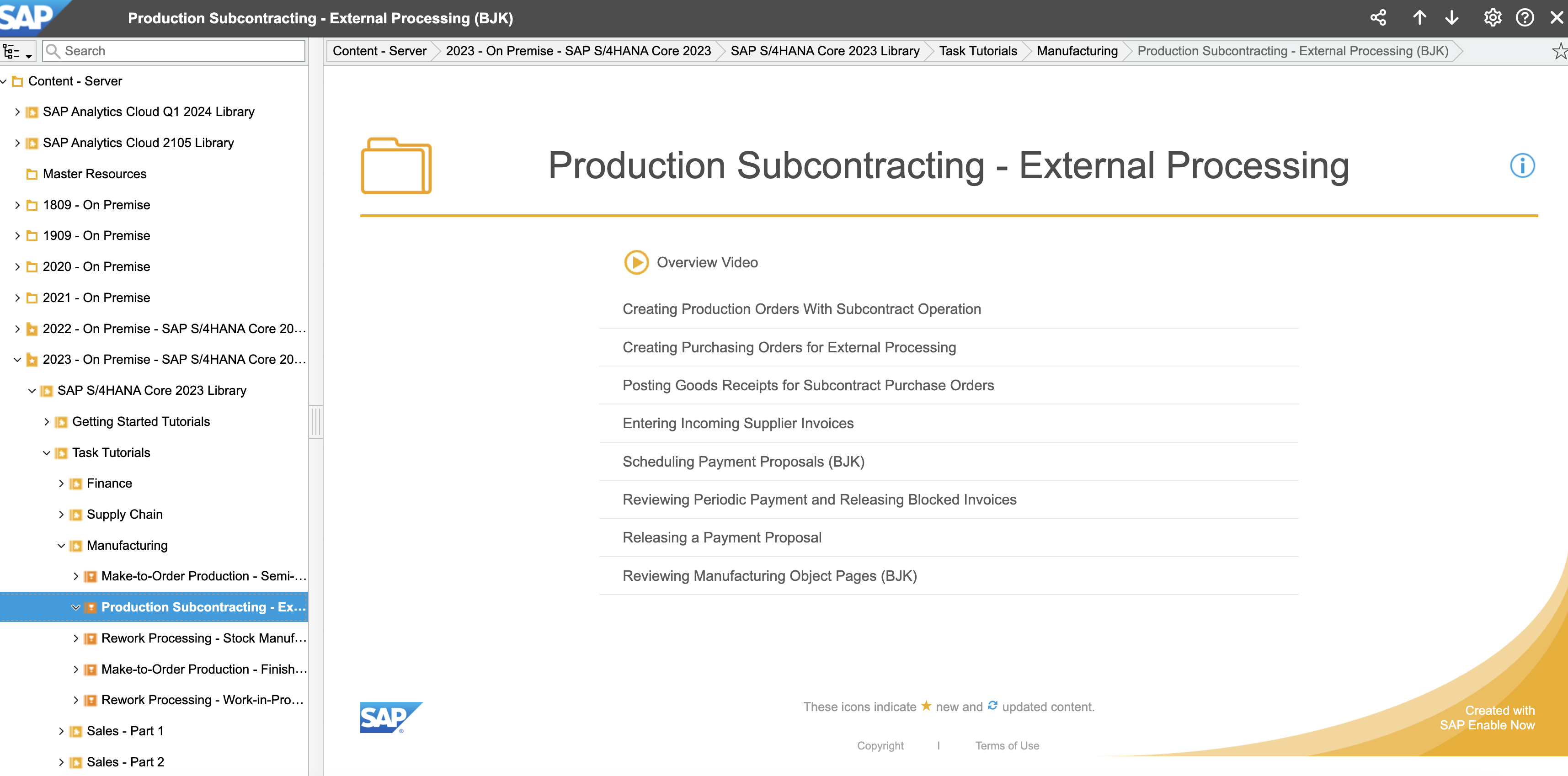Expand the 2020 - On Premise folder
Screen dimensions: 1568x776
coord(17,266)
